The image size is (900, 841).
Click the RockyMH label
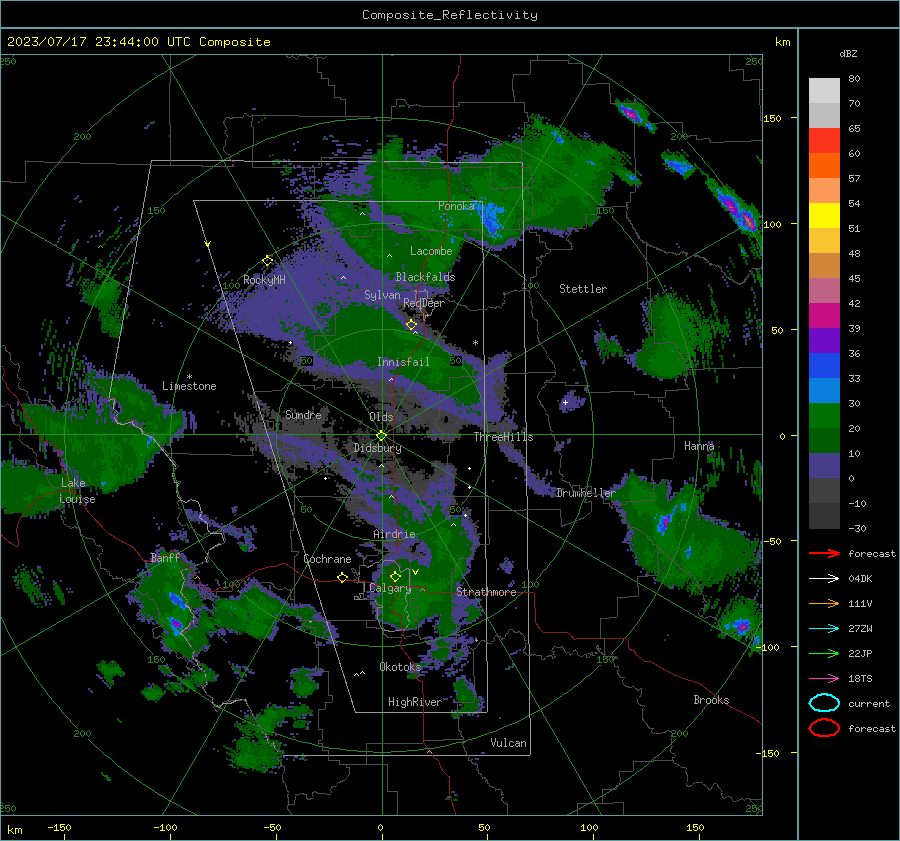pos(264,280)
